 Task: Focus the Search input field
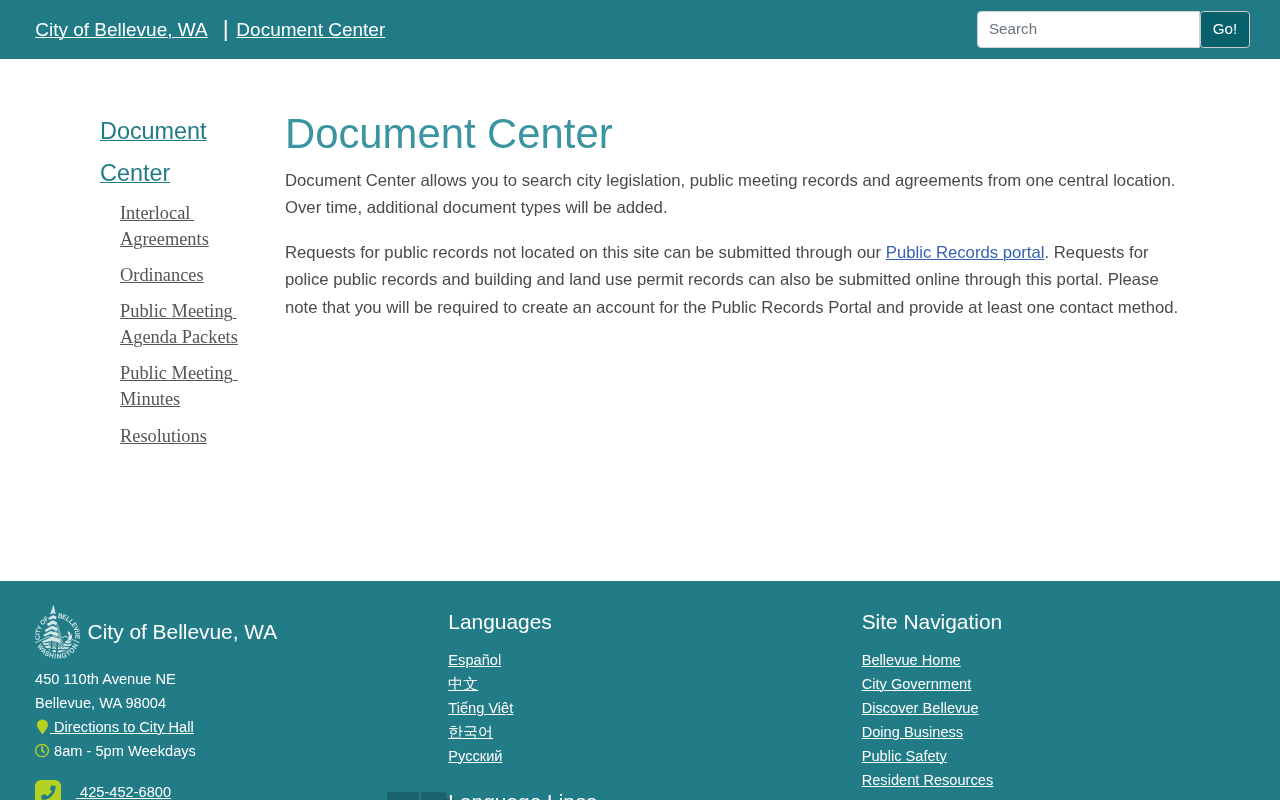1088,29
